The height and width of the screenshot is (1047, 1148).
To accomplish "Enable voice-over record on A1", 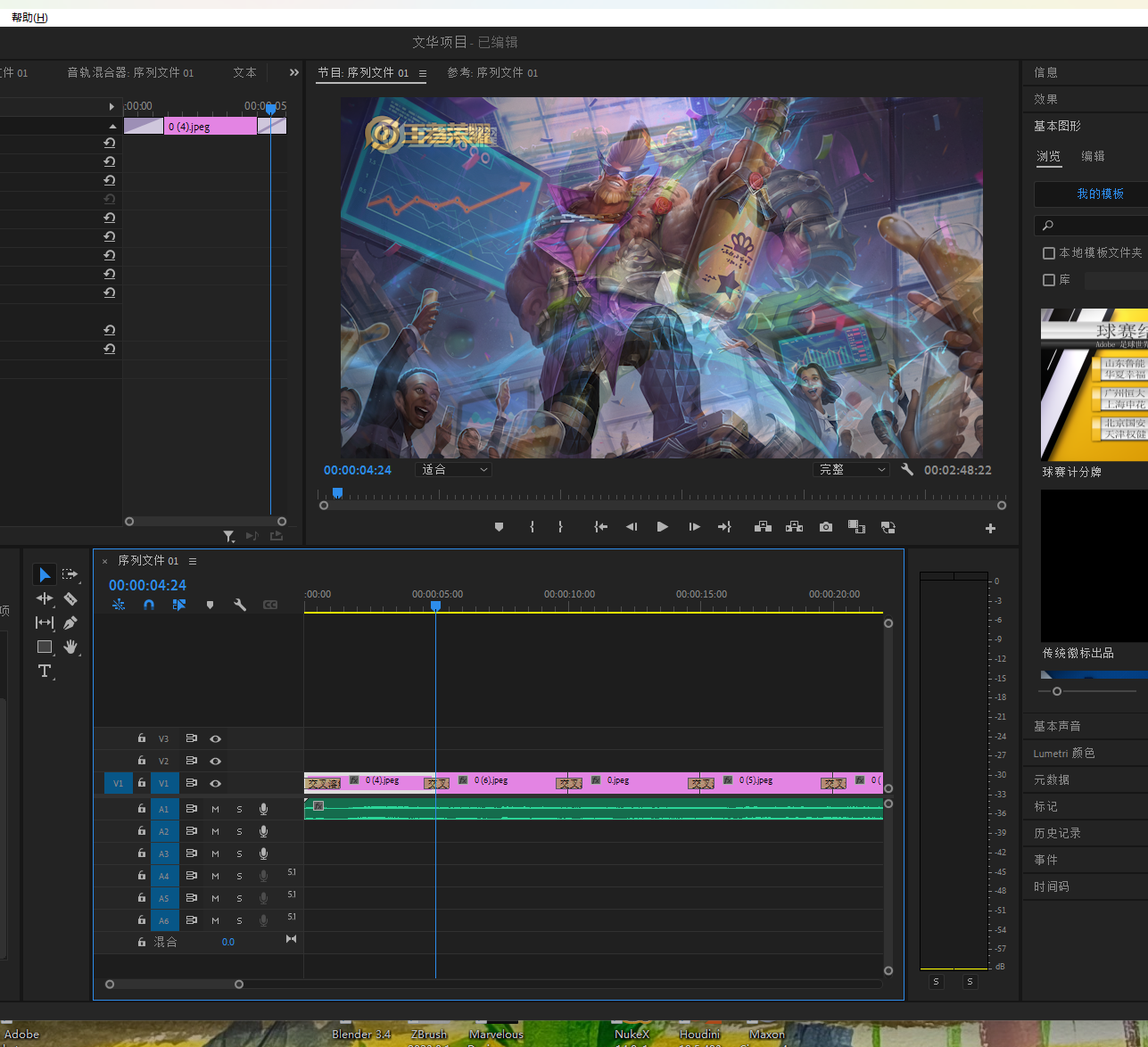I will tap(263, 809).
